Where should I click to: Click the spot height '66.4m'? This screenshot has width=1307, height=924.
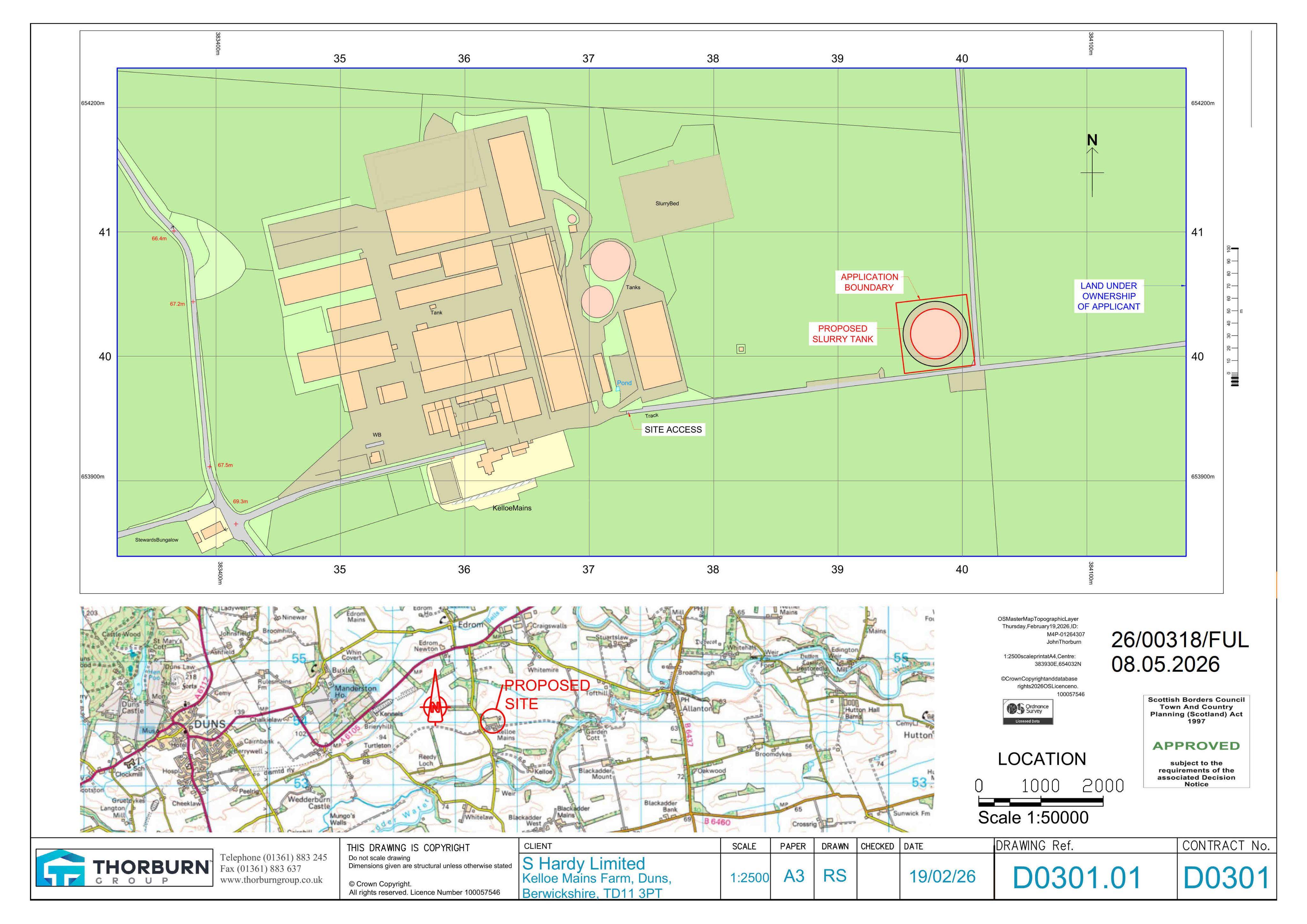pos(159,239)
